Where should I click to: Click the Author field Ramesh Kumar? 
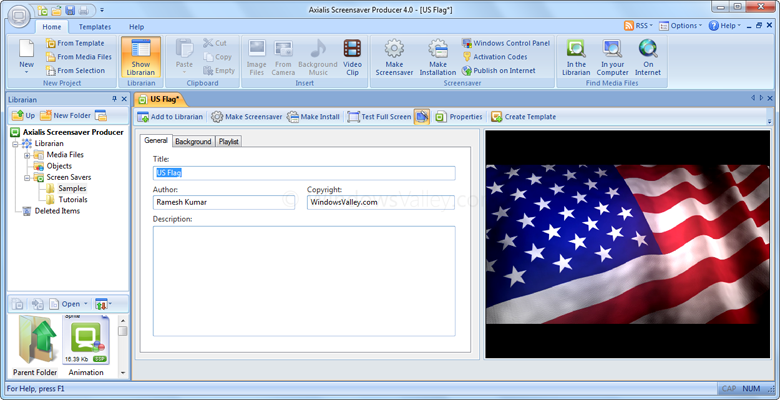coord(224,202)
